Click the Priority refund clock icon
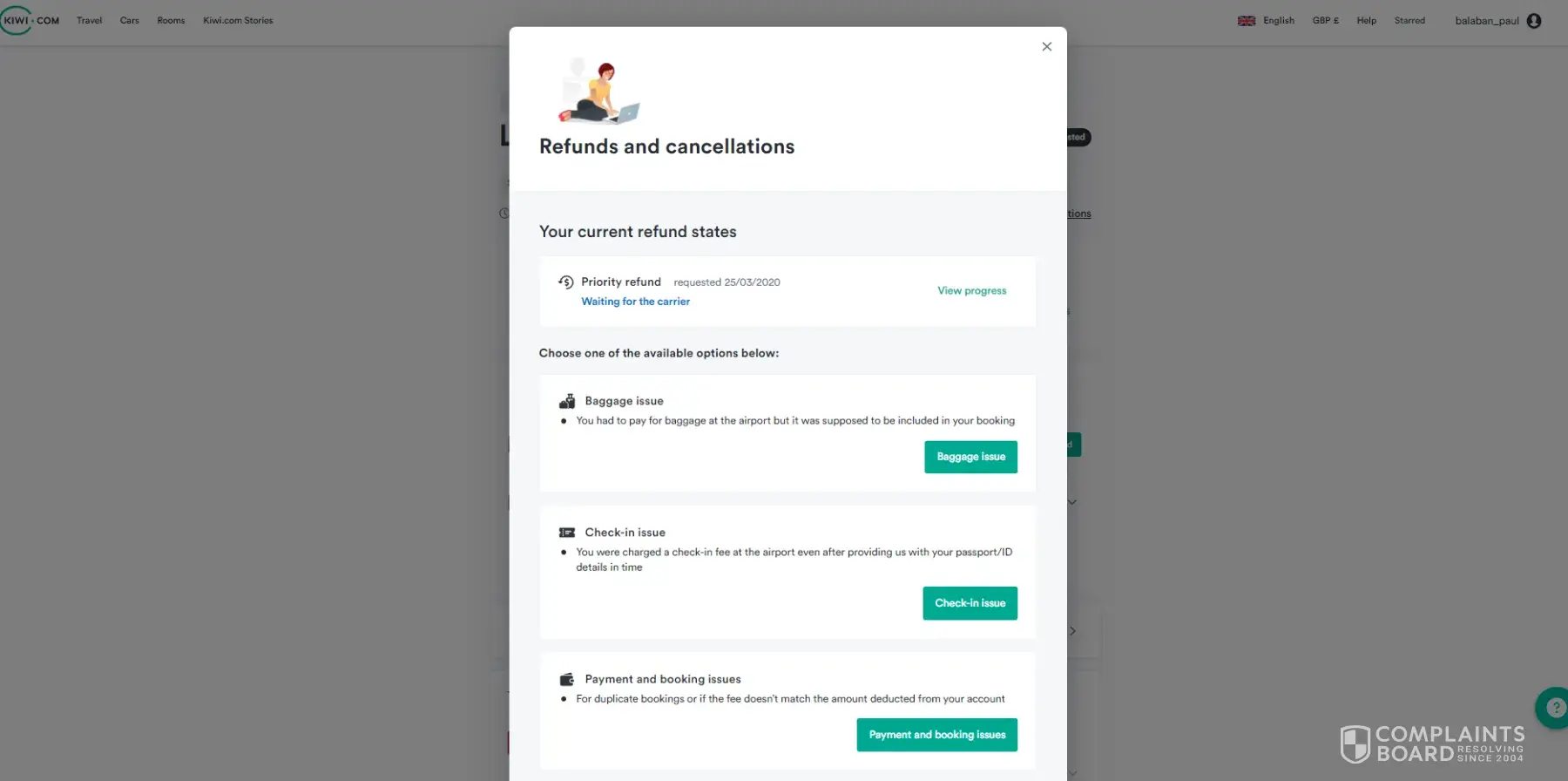 click(566, 282)
